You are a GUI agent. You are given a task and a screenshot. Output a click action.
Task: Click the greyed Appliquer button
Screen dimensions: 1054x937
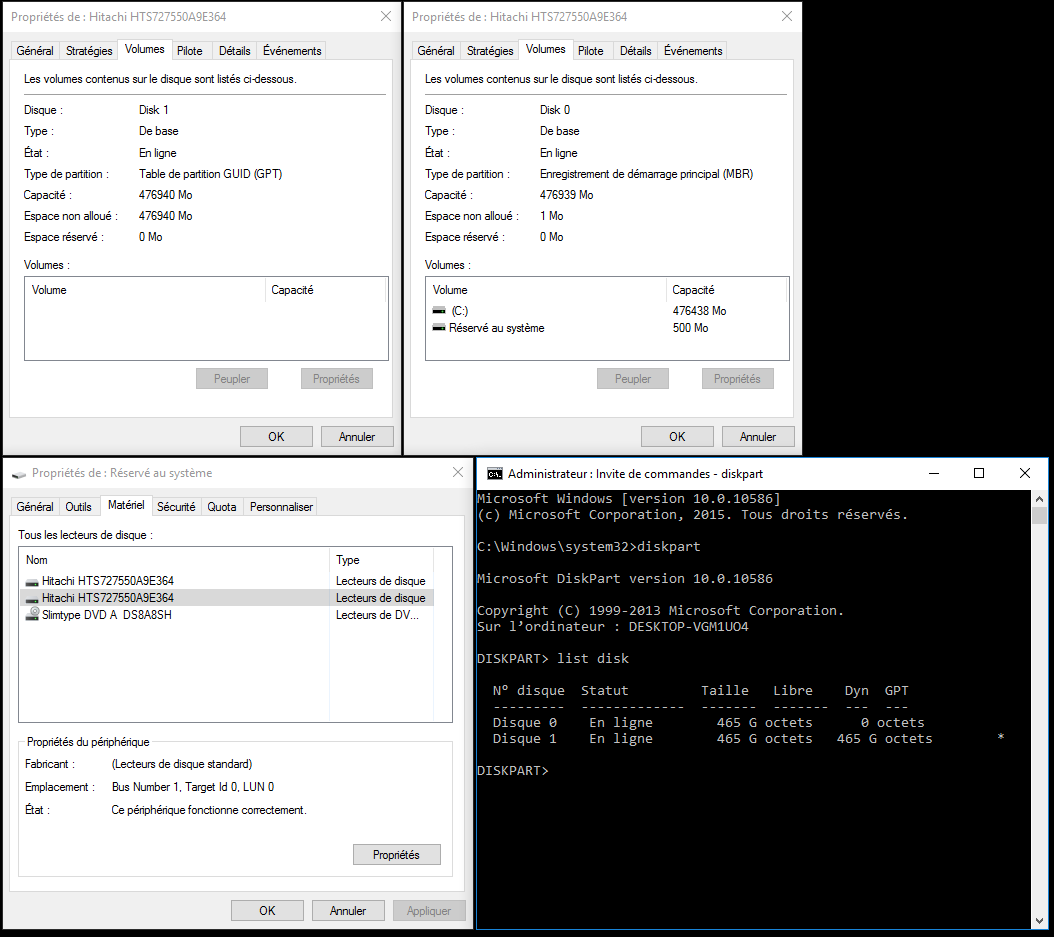tap(429, 911)
